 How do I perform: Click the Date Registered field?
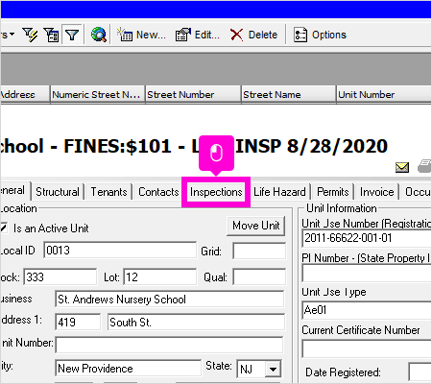pos(420,372)
